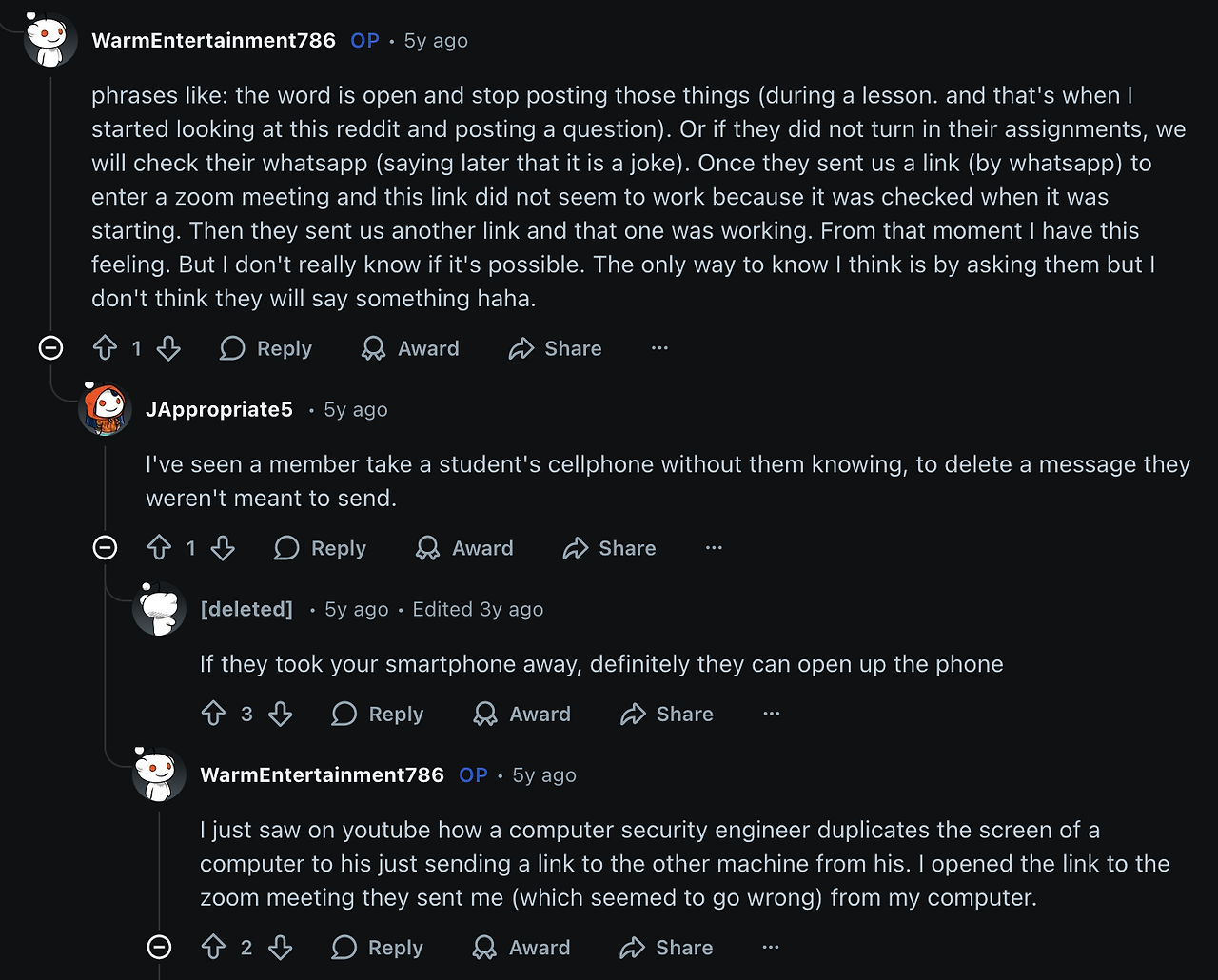
Task: Downvote JAppropriate5's comment
Action: (222, 548)
